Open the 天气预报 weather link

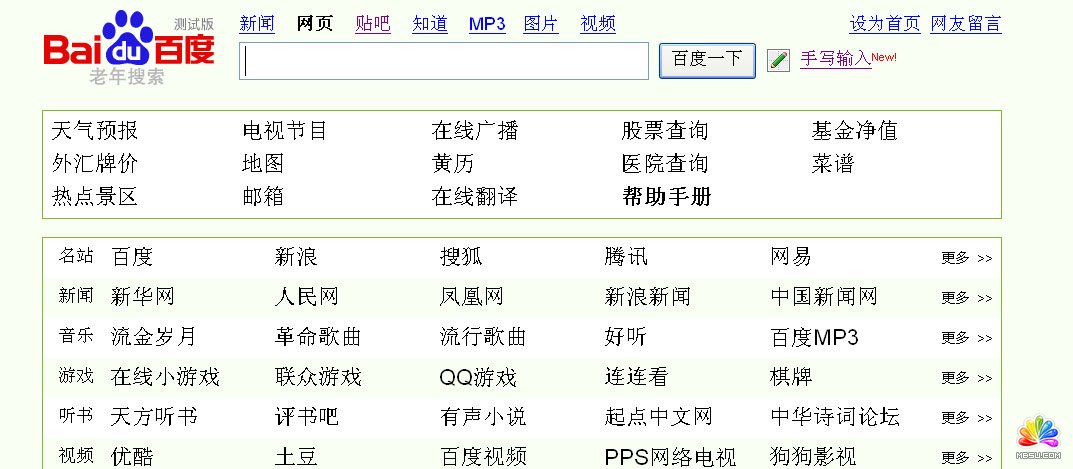[95, 131]
